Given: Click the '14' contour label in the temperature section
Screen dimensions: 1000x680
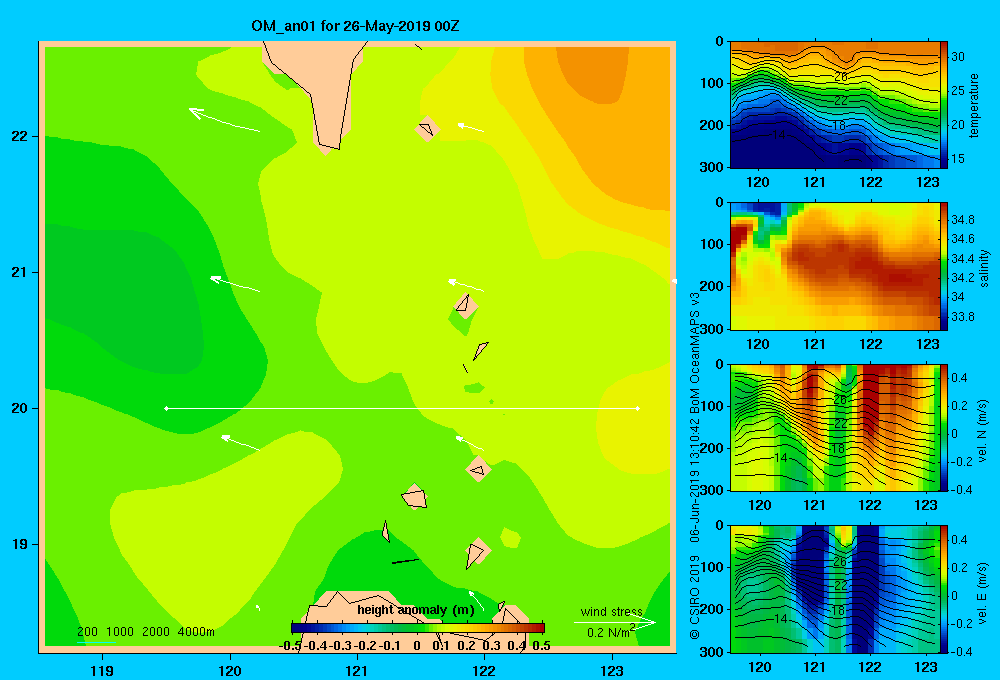Looking at the screenshot, I should click(x=778, y=135).
